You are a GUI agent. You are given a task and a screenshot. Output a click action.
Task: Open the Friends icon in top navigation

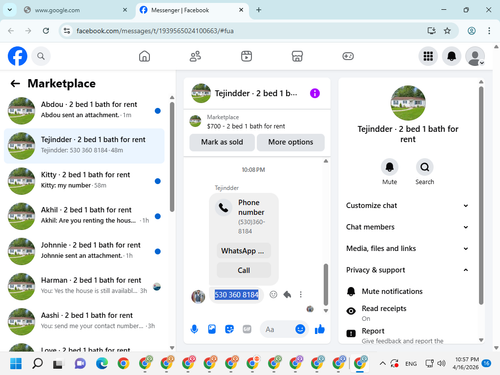[x=195, y=56]
